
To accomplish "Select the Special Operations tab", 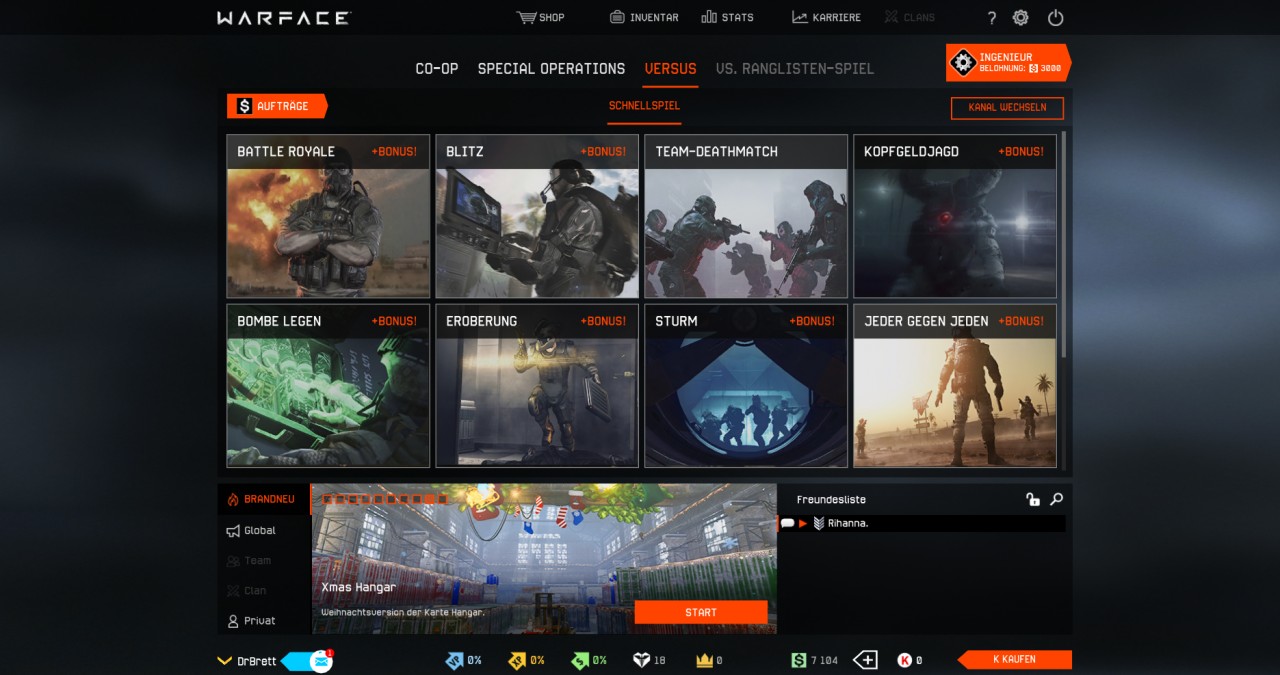I will pos(551,68).
